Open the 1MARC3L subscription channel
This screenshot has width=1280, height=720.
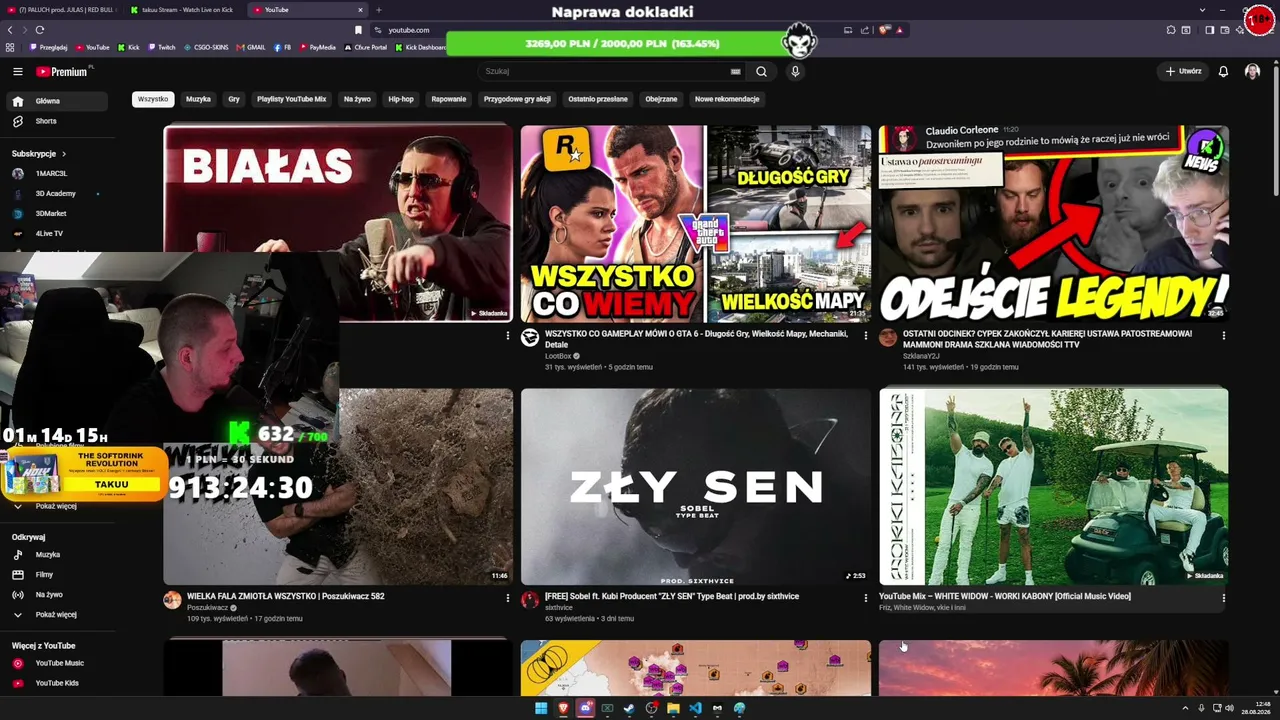coord(58,173)
